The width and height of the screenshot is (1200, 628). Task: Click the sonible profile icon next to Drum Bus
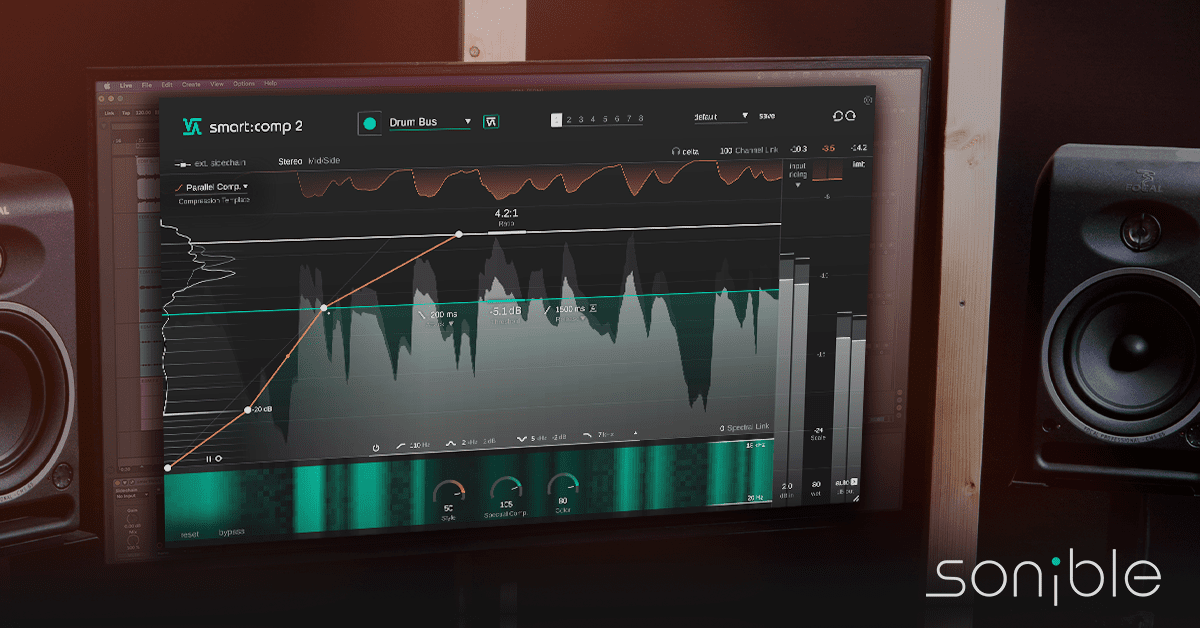(488, 120)
